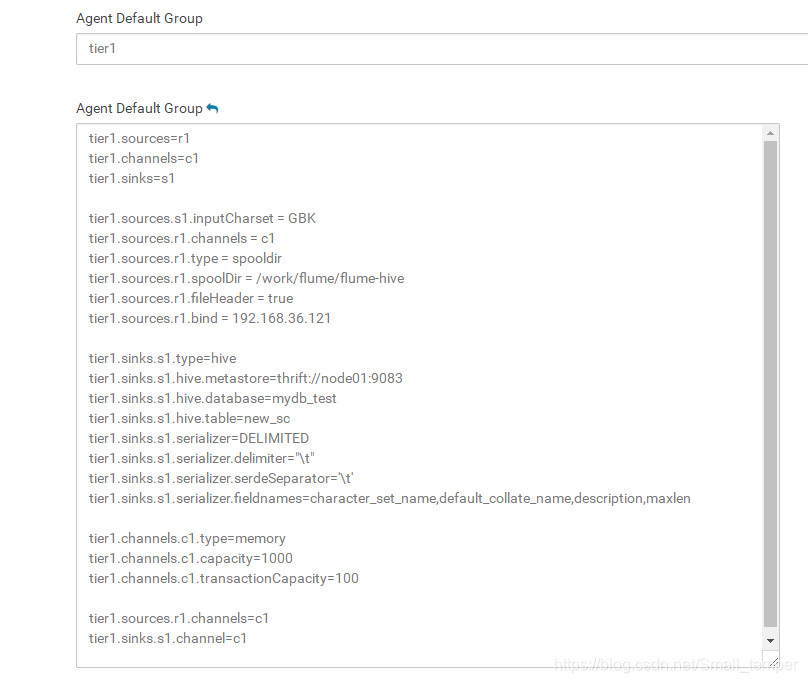Click the 'fileHeader = true' line

pyautogui.click(x=191, y=299)
